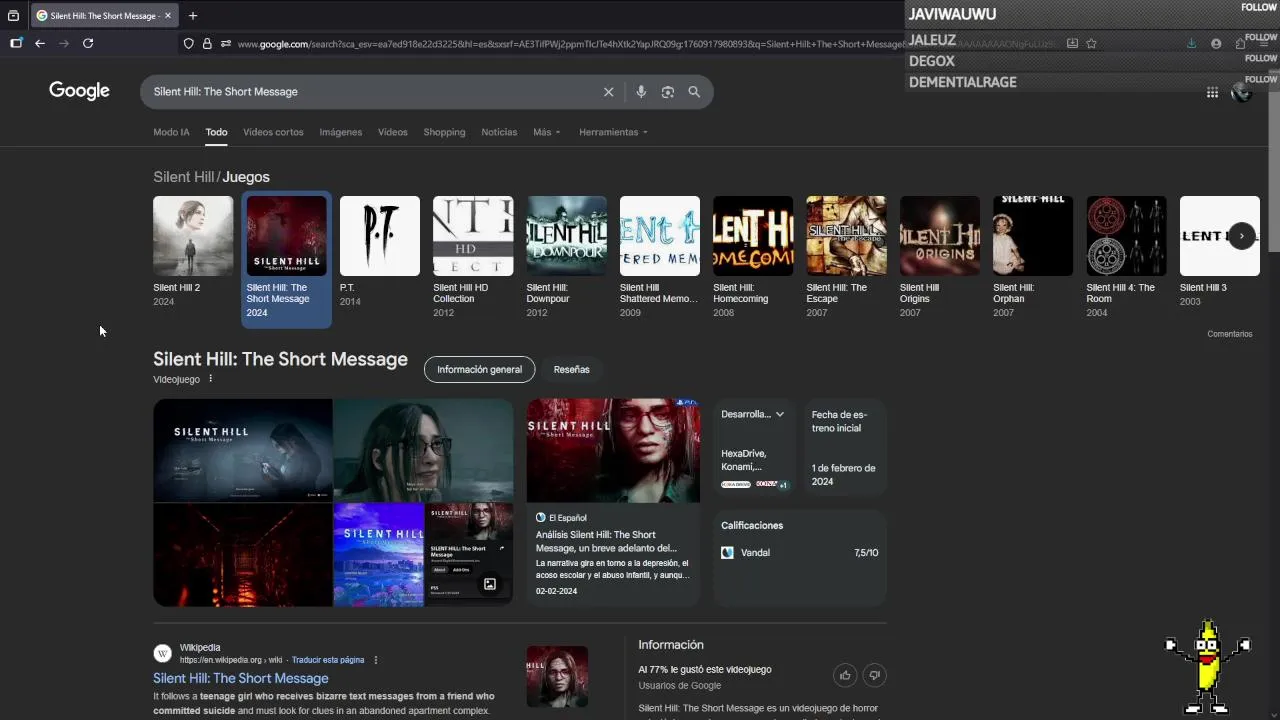
Task: Open the Google apps grid icon
Action: (x=1212, y=92)
